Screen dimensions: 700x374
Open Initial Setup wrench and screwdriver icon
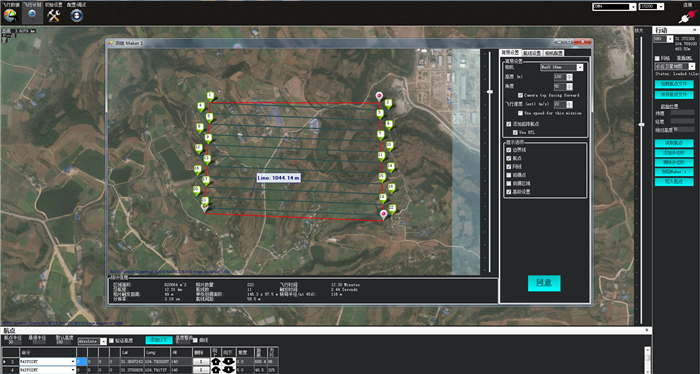pos(54,15)
